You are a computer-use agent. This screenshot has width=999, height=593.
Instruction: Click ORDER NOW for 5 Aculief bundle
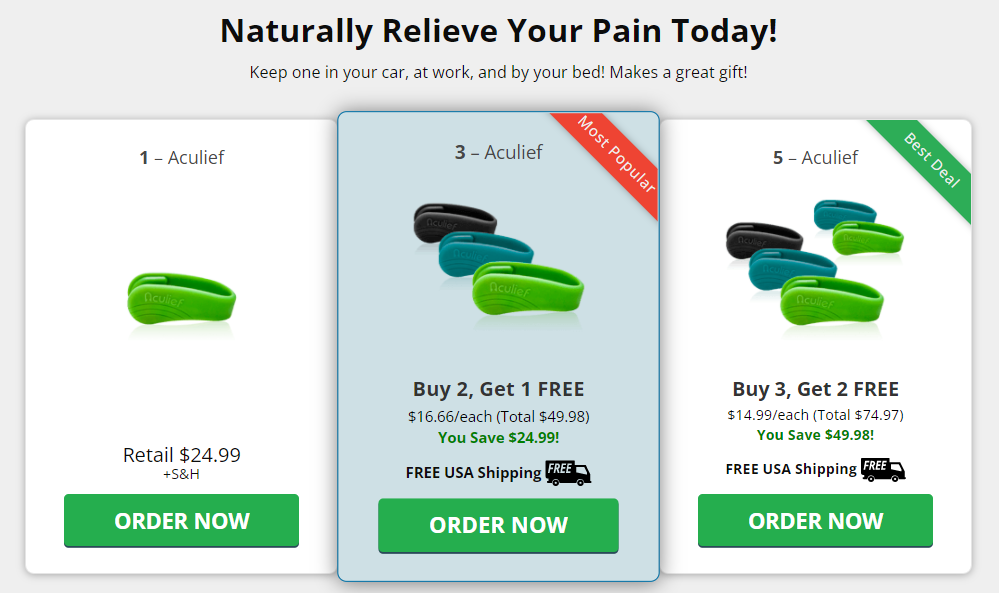click(x=816, y=520)
